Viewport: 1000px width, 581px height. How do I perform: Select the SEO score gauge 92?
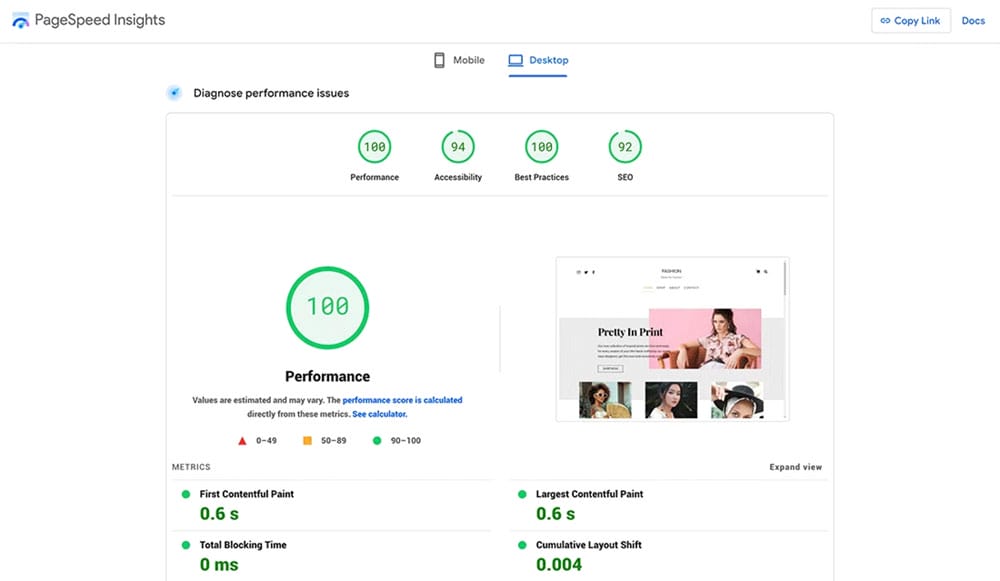pos(625,147)
